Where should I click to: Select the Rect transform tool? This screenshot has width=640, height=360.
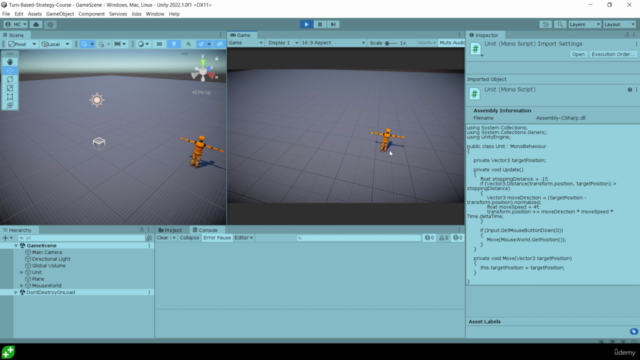10,97
